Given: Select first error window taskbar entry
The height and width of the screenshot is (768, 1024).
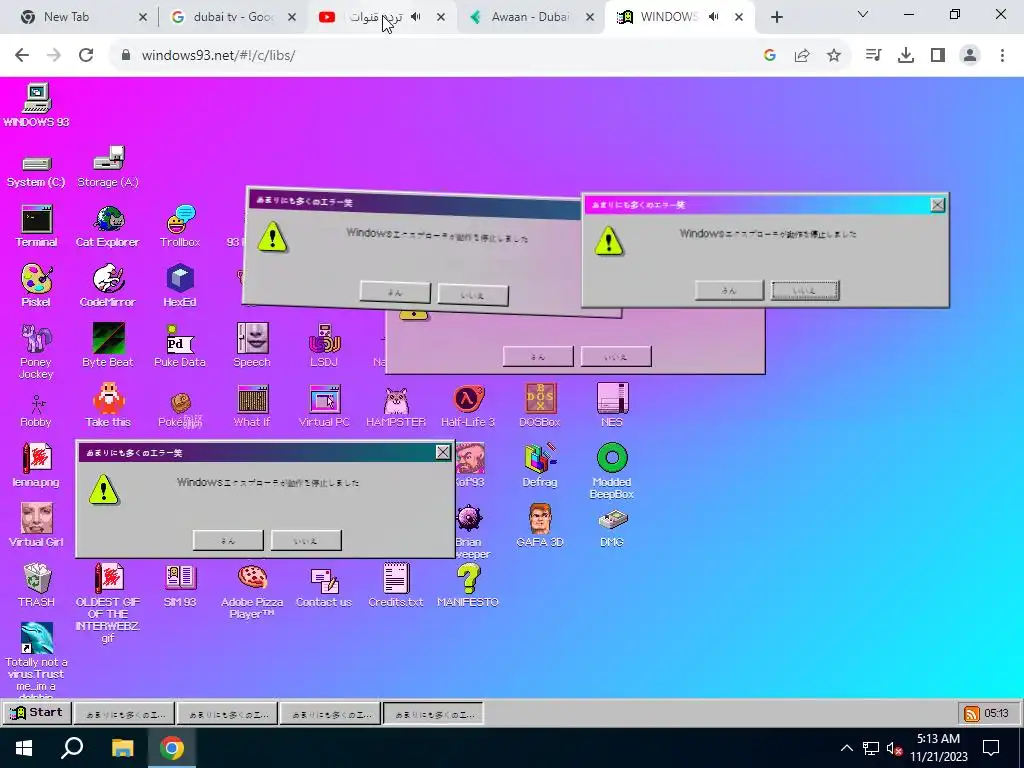Looking at the screenshot, I should pyautogui.click(x=125, y=714).
